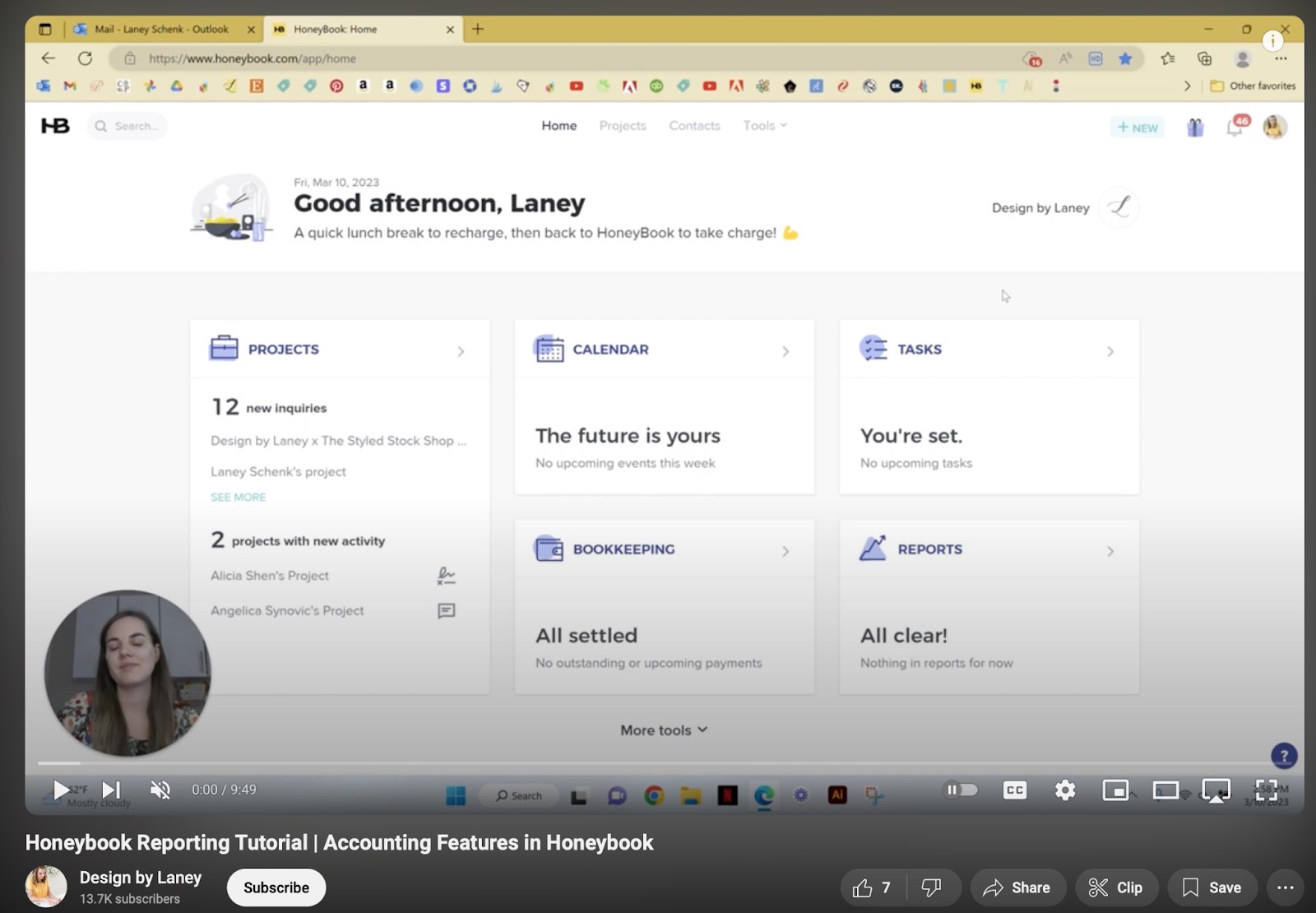This screenshot has width=1316, height=913.
Task: Open the gift box rewards icon
Action: 1195,127
